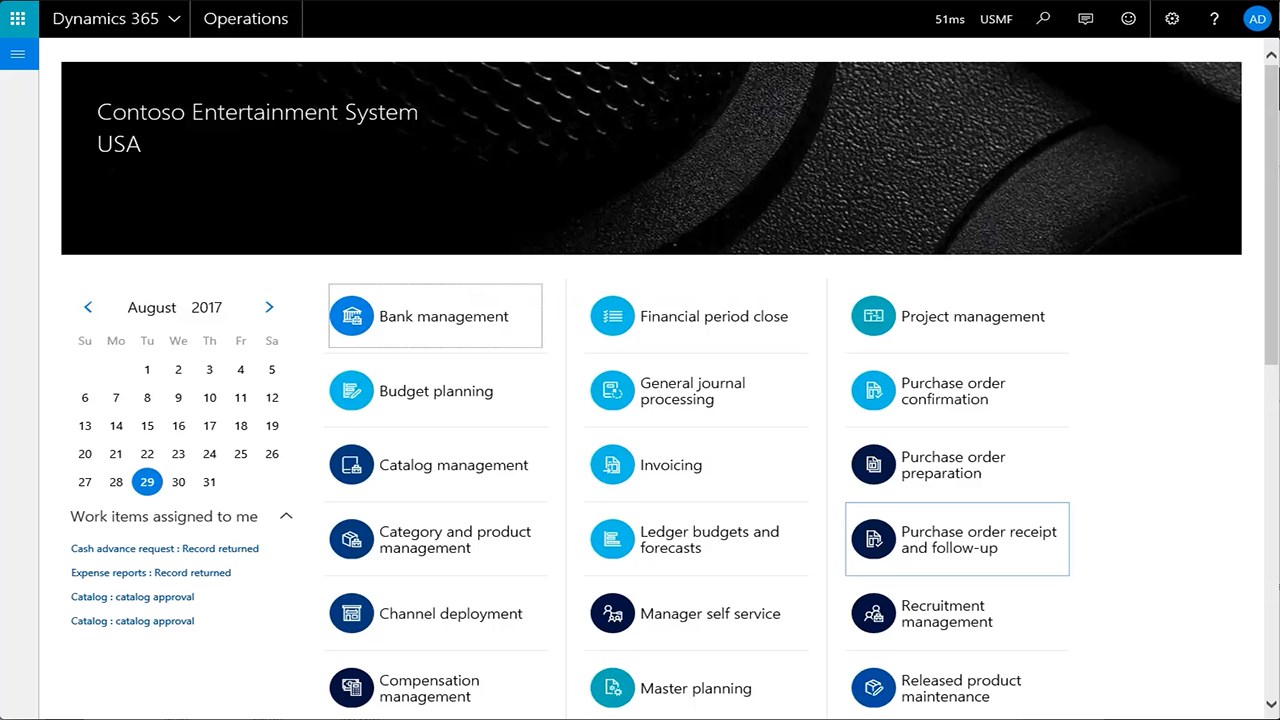The width and height of the screenshot is (1280, 720).
Task: Open the Channel deployment tile label
Action: [451, 614]
